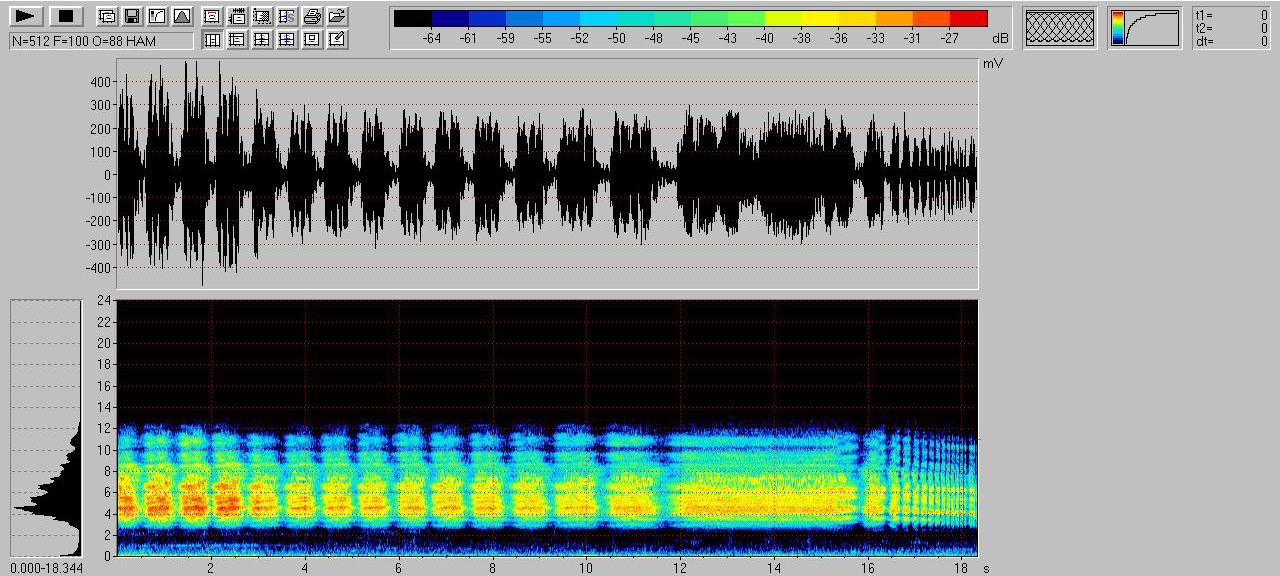Click the yellow -38 dB segment of color scale
The image size is (1280, 576).
[801, 18]
